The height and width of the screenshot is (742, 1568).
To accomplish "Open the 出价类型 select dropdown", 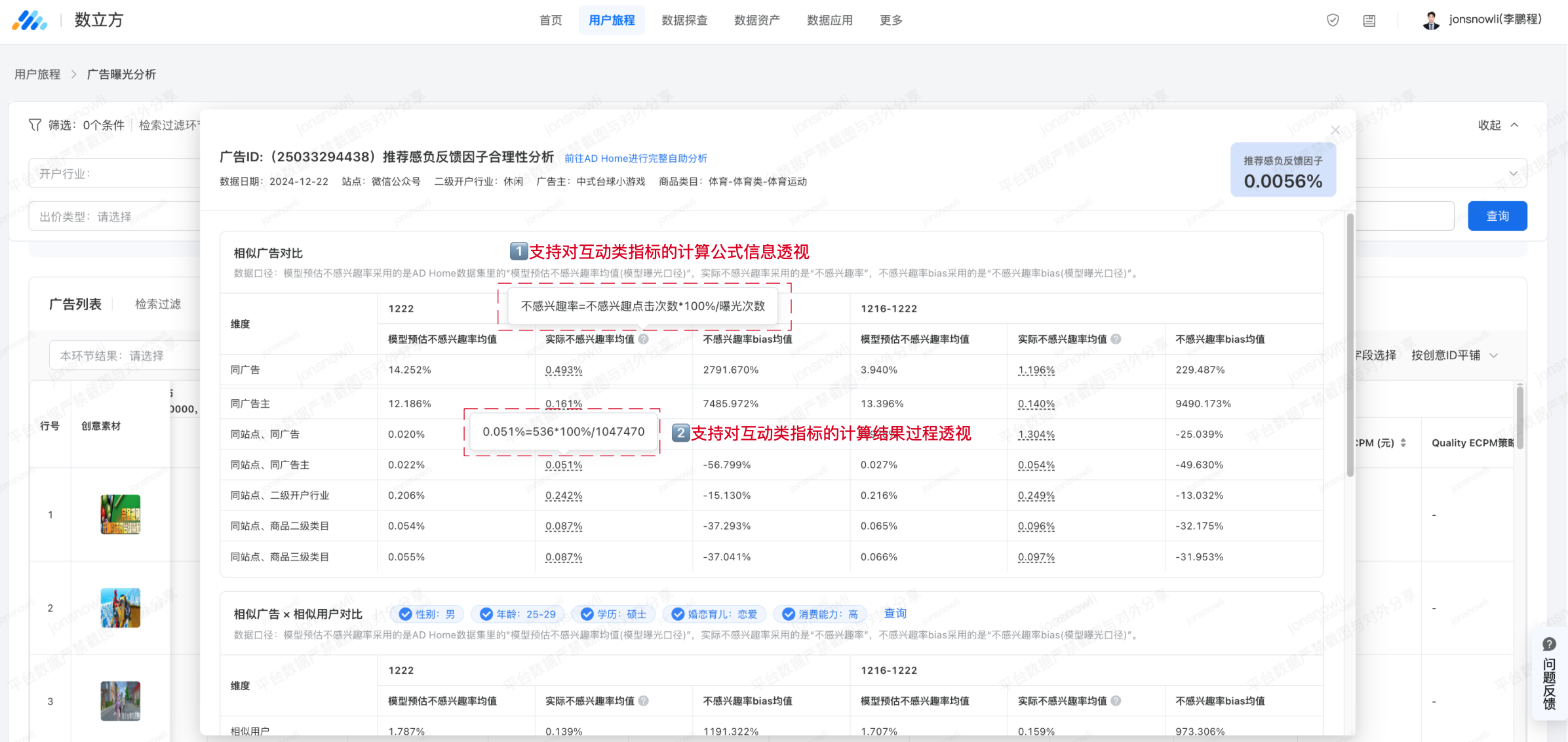I will pos(115,217).
